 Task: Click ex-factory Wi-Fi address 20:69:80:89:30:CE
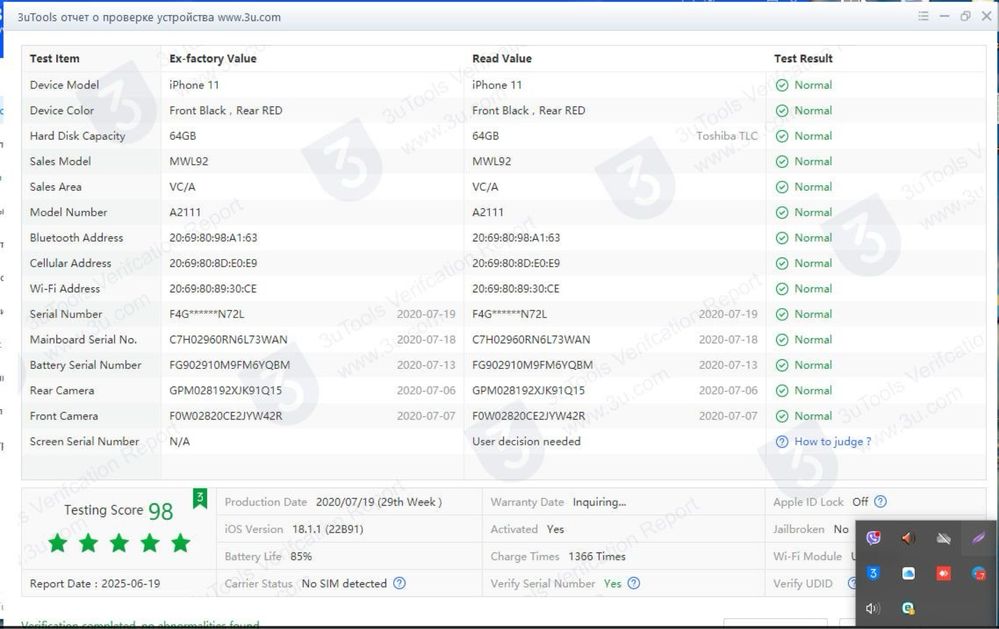coord(213,289)
